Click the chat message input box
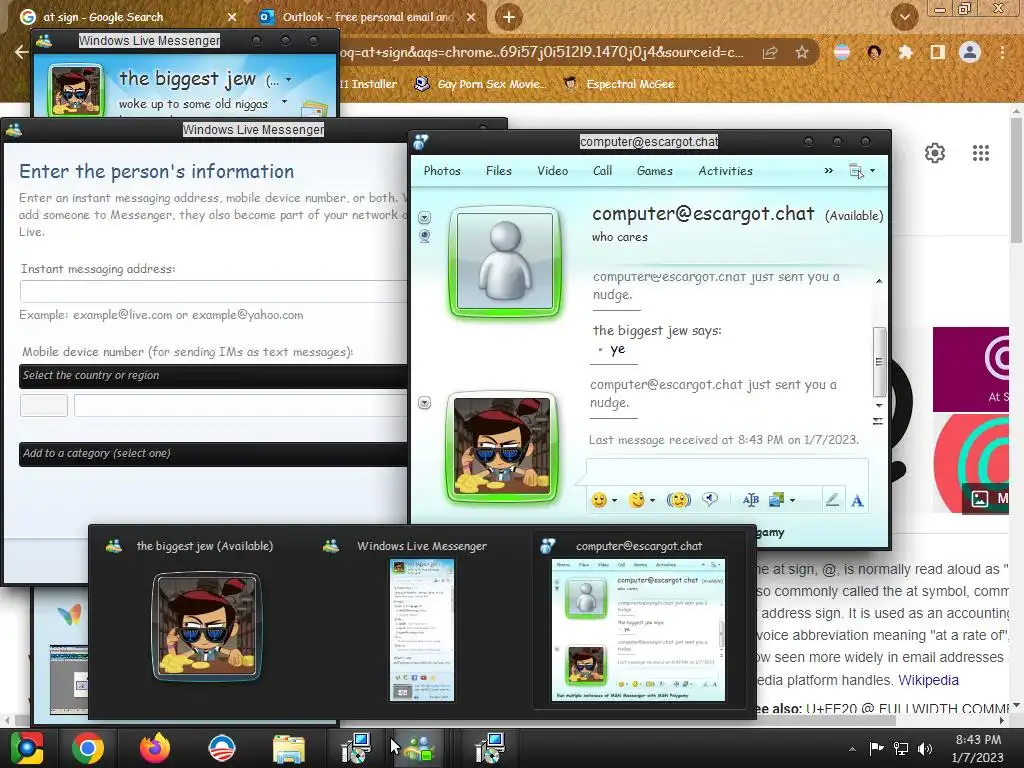 727,472
